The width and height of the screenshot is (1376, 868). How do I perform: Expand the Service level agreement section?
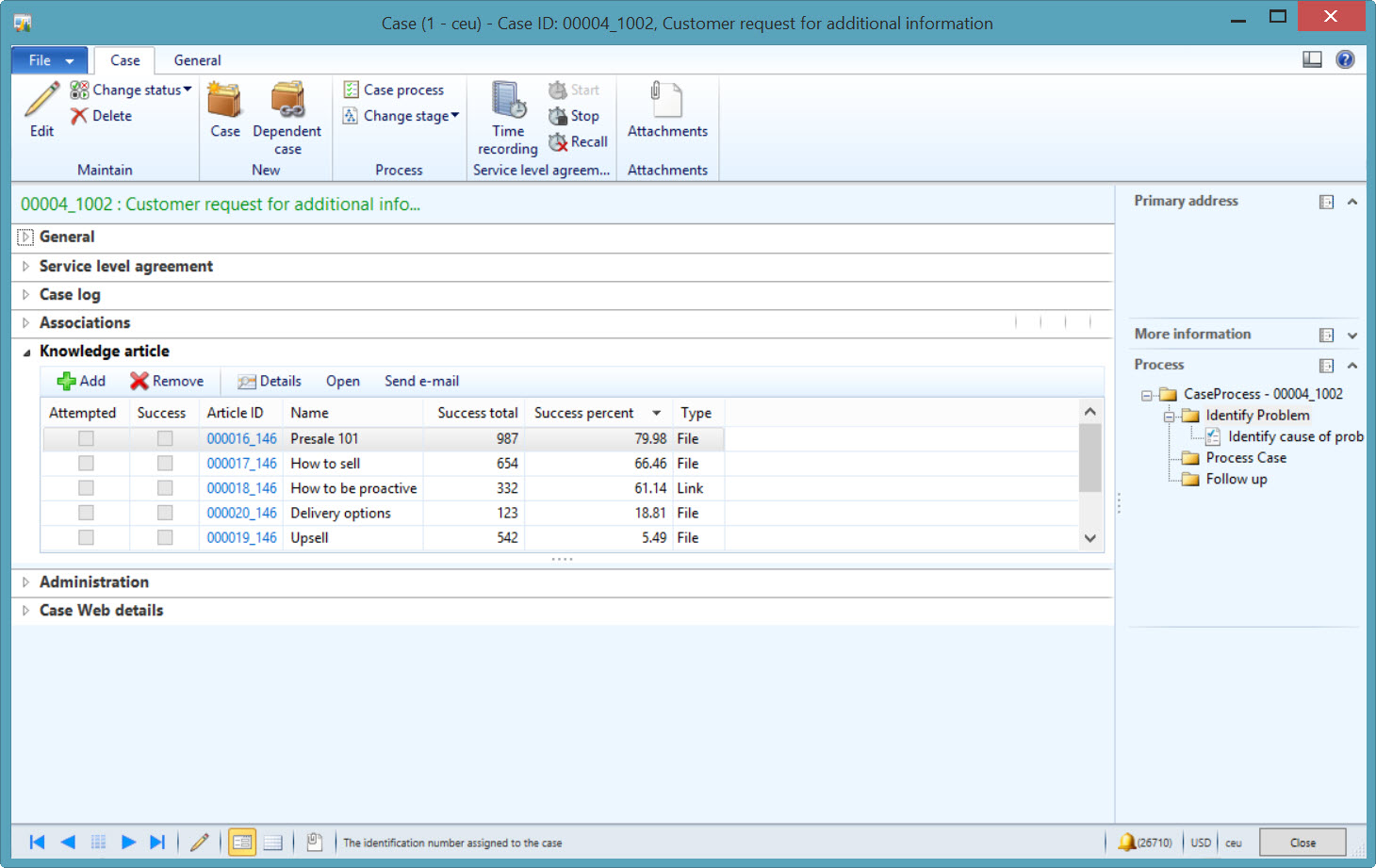(25, 267)
